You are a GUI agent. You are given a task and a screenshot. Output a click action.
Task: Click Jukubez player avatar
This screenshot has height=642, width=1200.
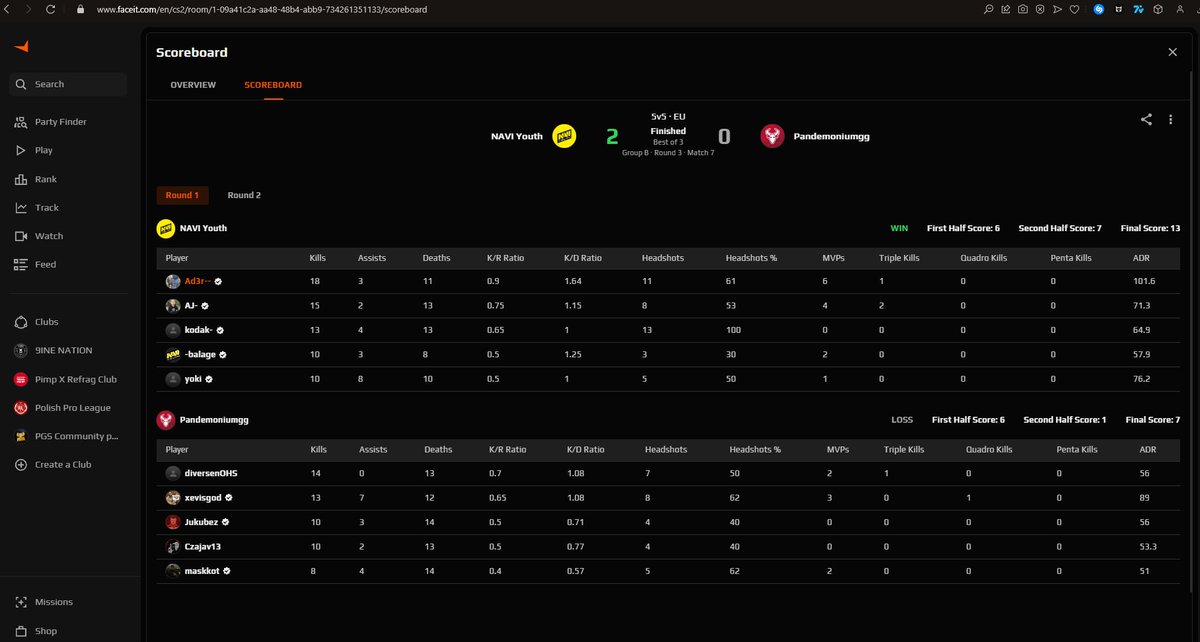pyautogui.click(x=173, y=522)
